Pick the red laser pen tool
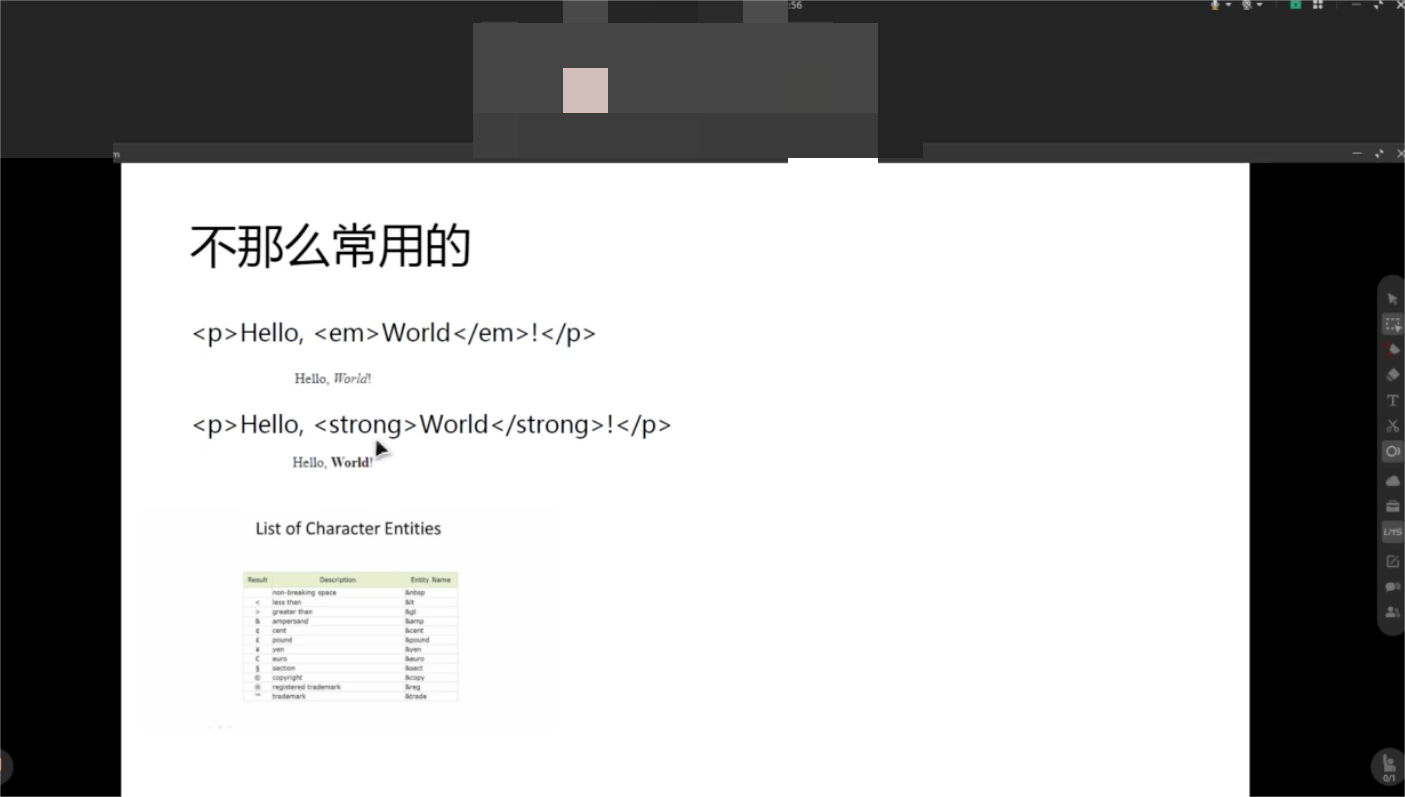 [1392, 349]
